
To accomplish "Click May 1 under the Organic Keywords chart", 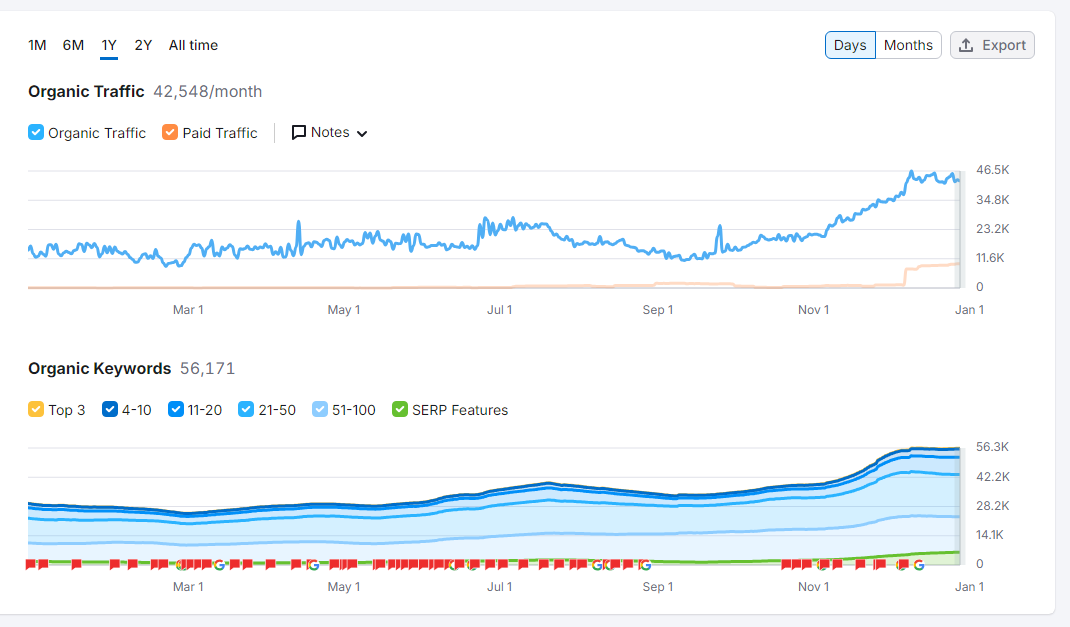I will tap(344, 587).
